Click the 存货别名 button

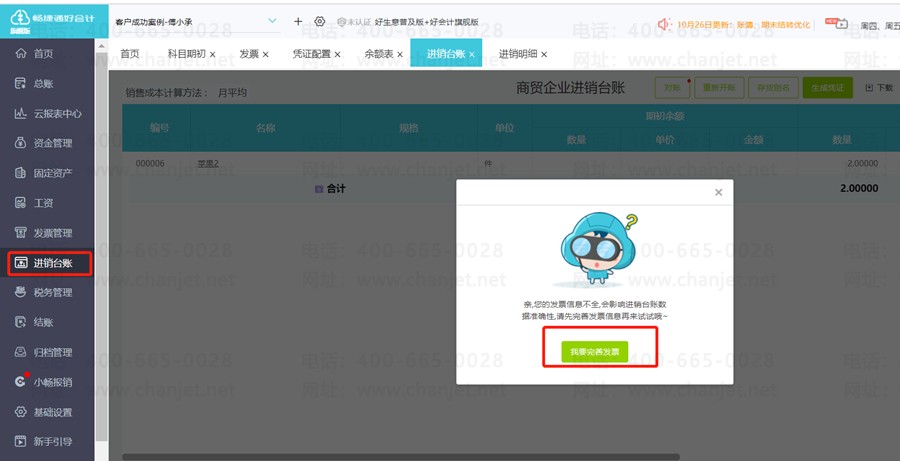coord(773,88)
